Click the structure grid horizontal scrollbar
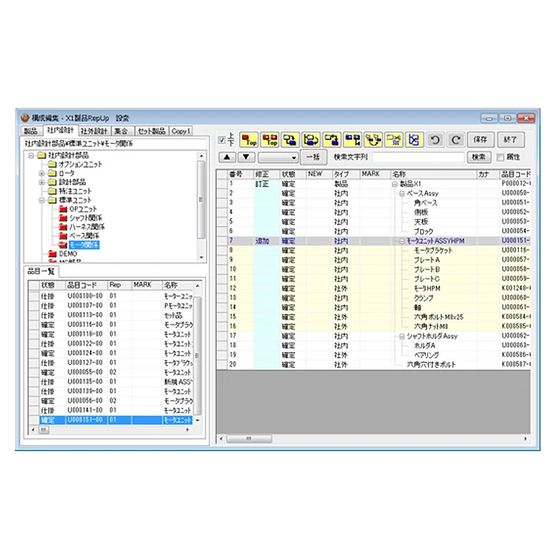This screenshot has width=560, height=560. coord(373,438)
